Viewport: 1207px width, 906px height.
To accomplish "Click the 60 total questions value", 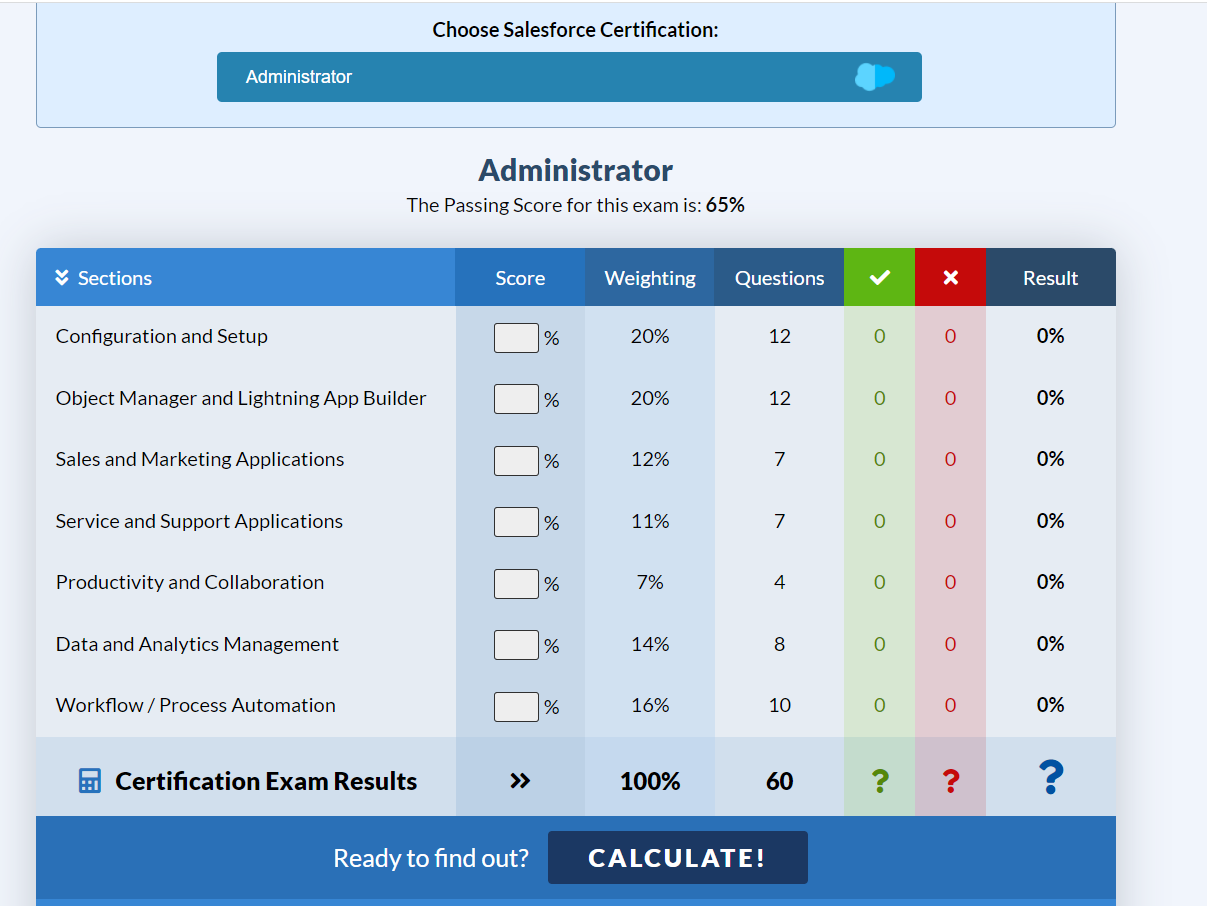I will click(x=780, y=781).
